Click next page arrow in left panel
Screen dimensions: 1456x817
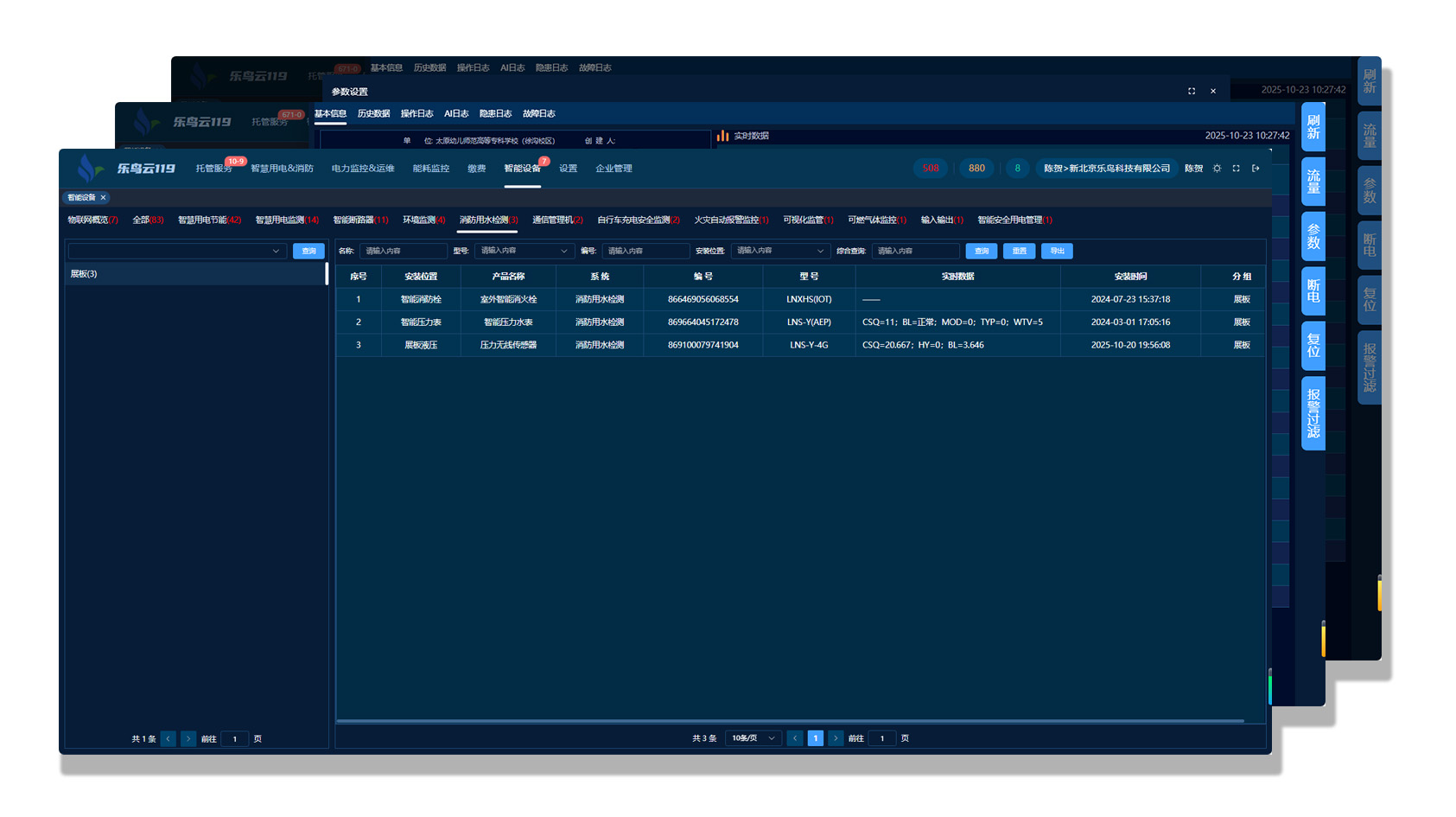188,739
